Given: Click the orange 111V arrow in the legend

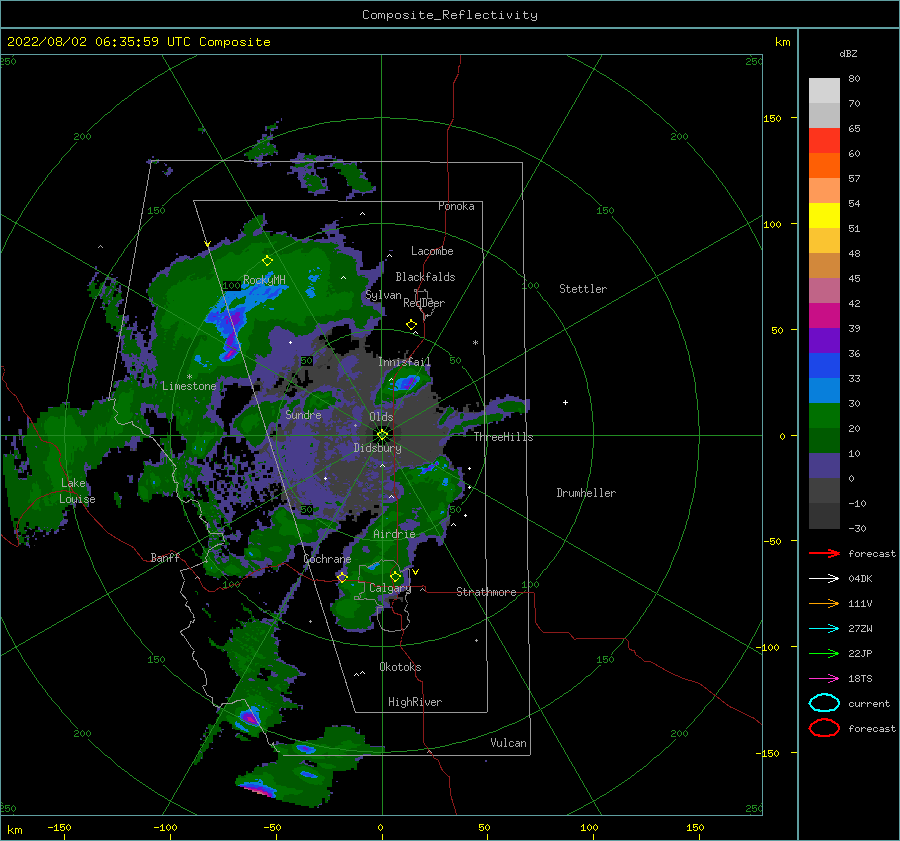Looking at the screenshot, I should pos(824,603).
